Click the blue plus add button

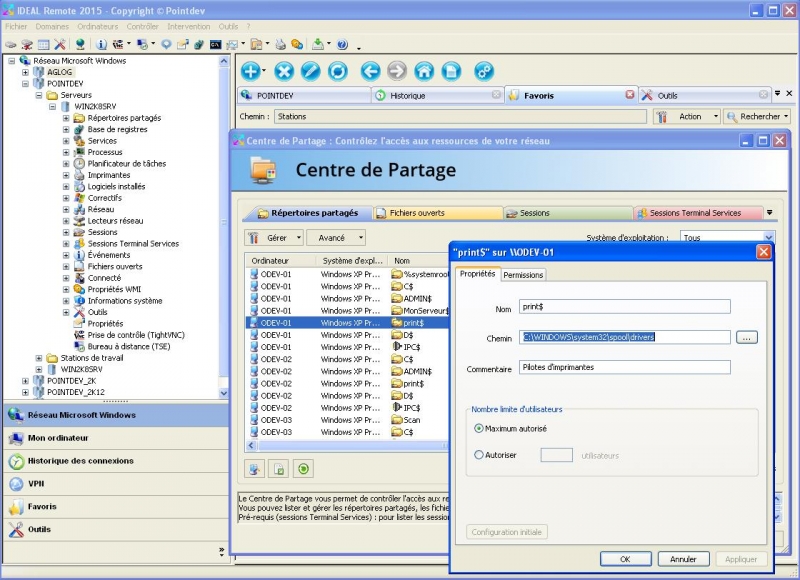point(251,71)
